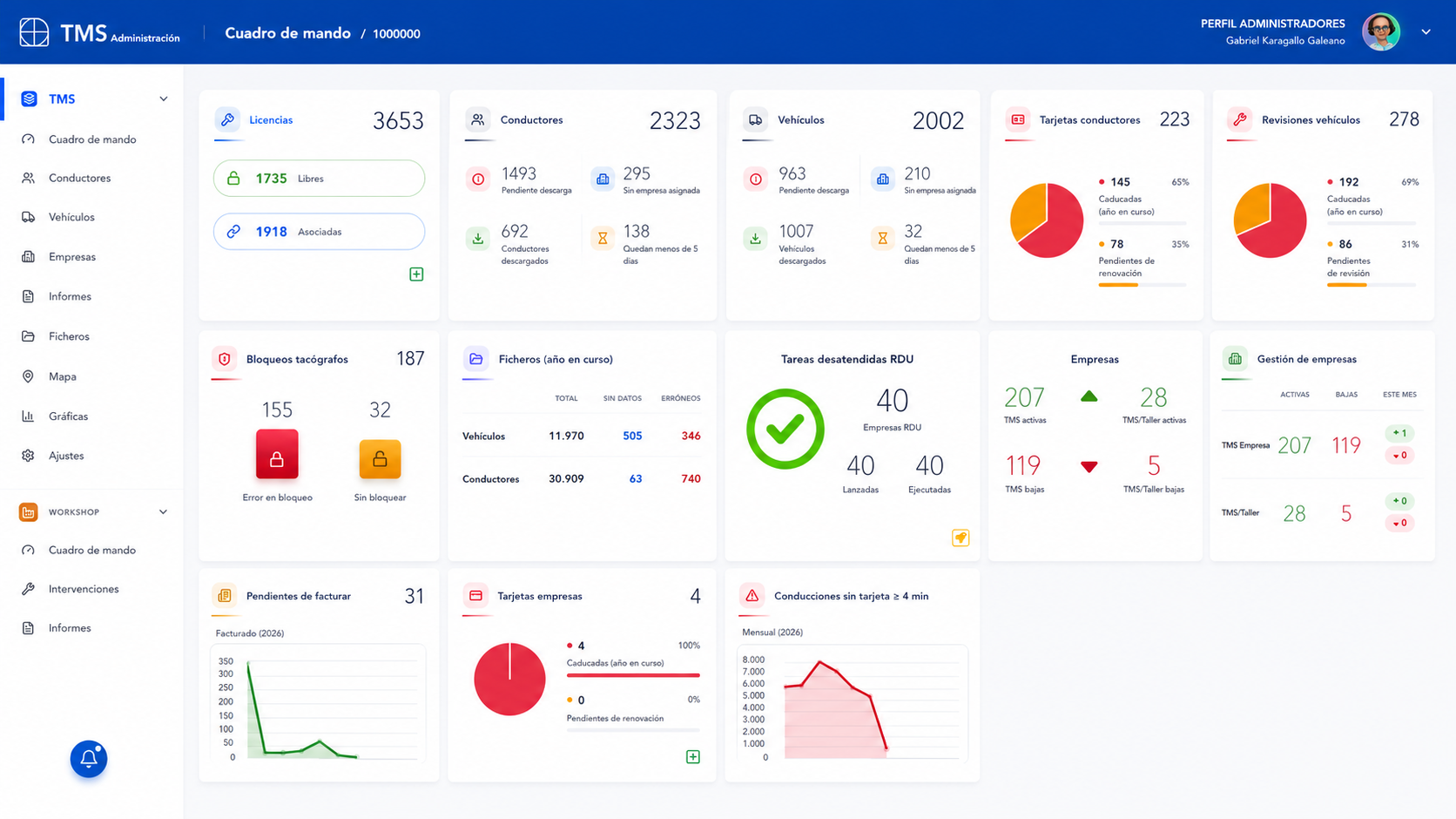Click the Conductores card people icon
Viewport: 1456px width, 819px height.
coord(477,119)
